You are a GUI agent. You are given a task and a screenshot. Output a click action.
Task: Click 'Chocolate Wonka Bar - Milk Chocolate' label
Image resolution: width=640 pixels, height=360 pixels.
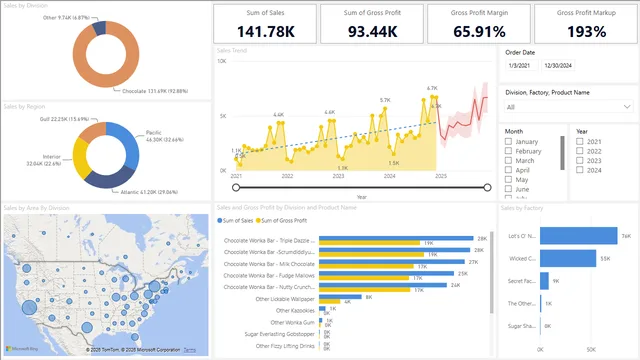(x=269, y=264)
